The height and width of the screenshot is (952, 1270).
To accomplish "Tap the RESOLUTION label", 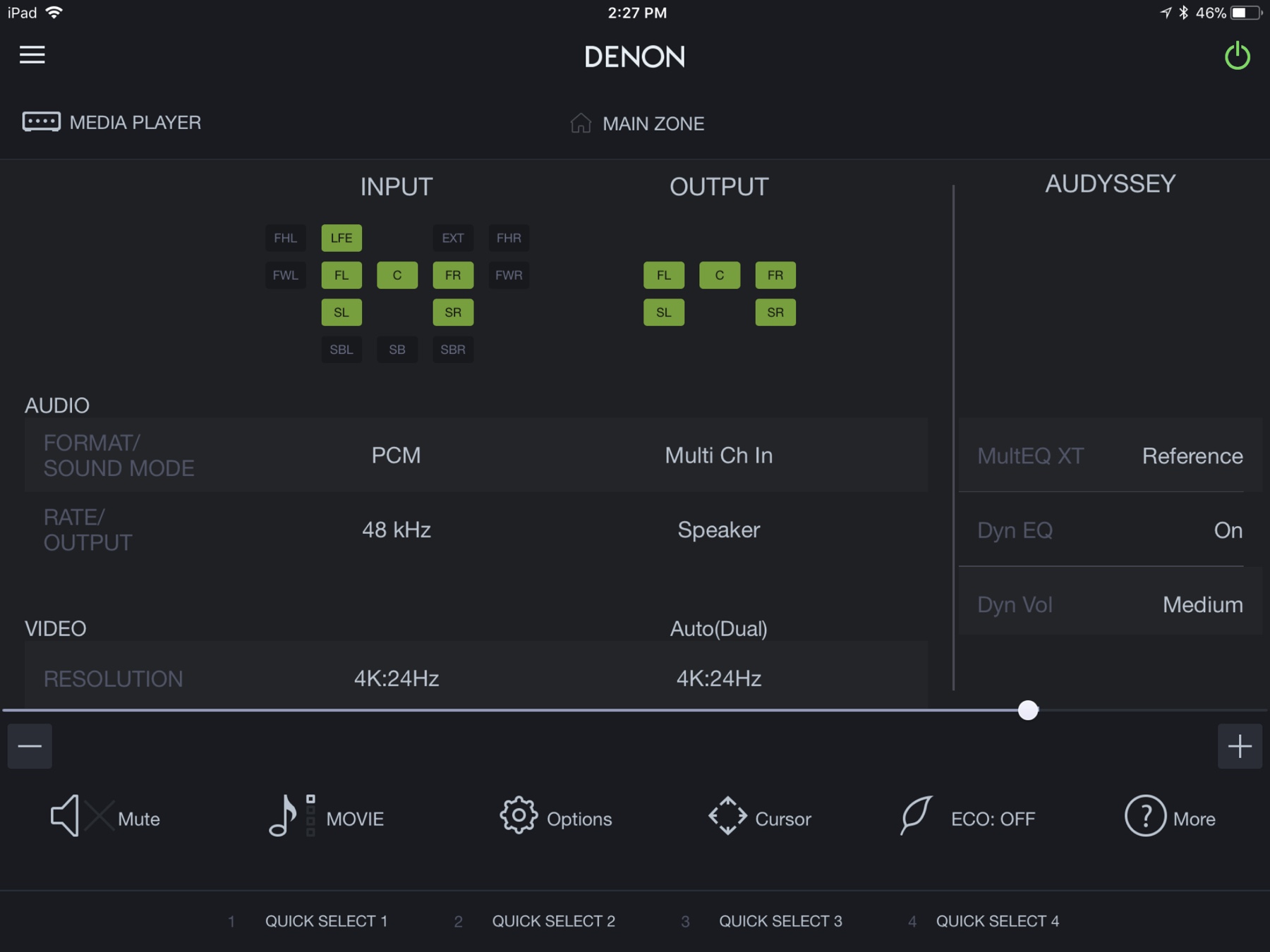I will [x=113, y=678].
